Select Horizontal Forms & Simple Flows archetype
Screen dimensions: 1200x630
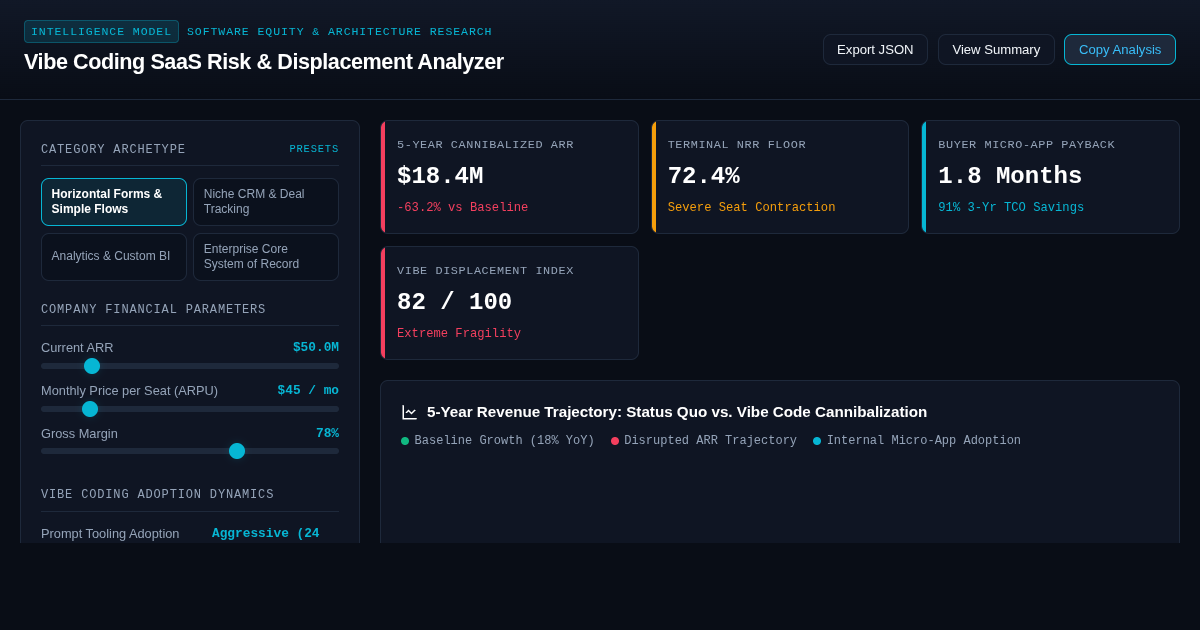(114, 202)
